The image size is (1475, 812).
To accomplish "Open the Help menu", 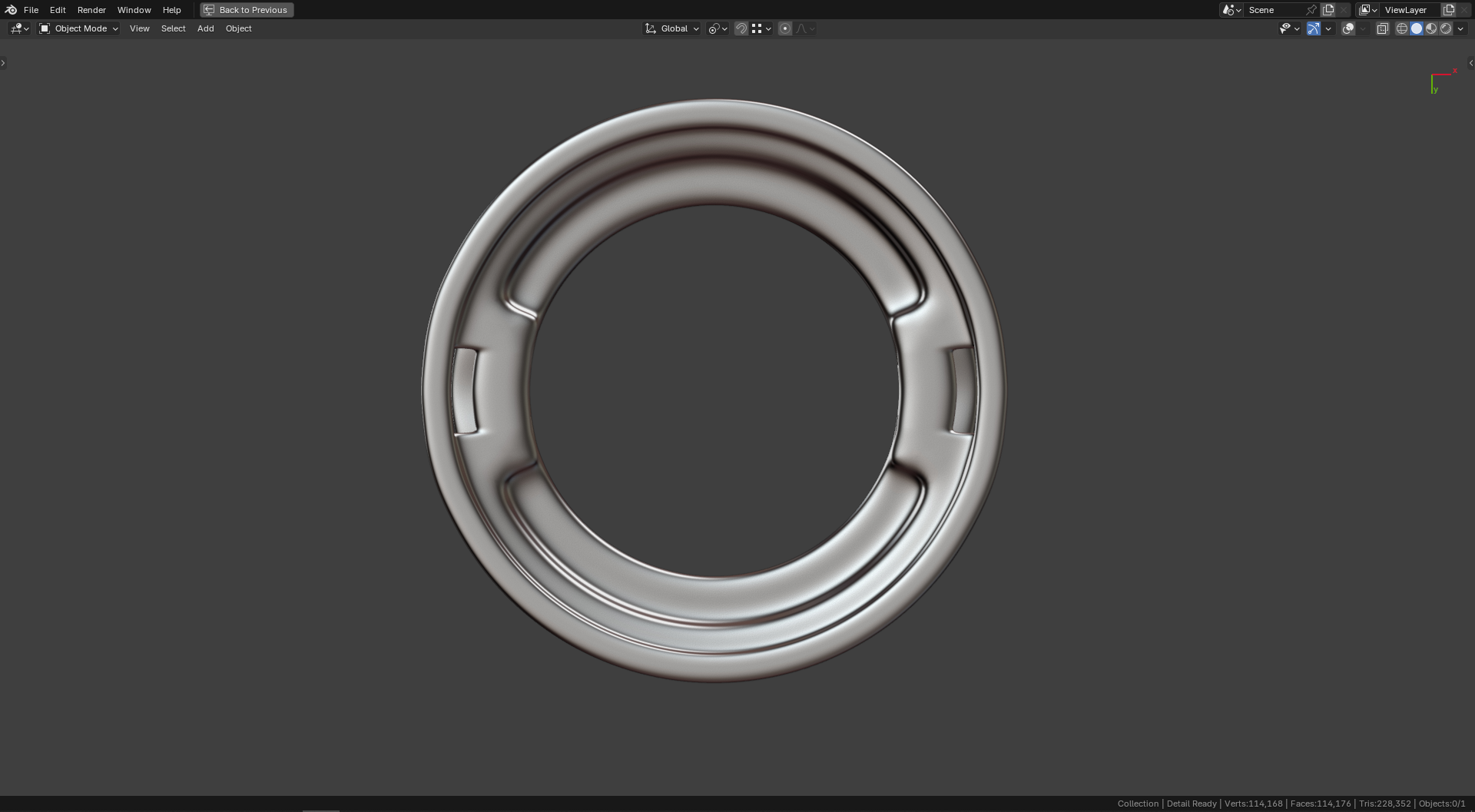I will coord(171,10).
